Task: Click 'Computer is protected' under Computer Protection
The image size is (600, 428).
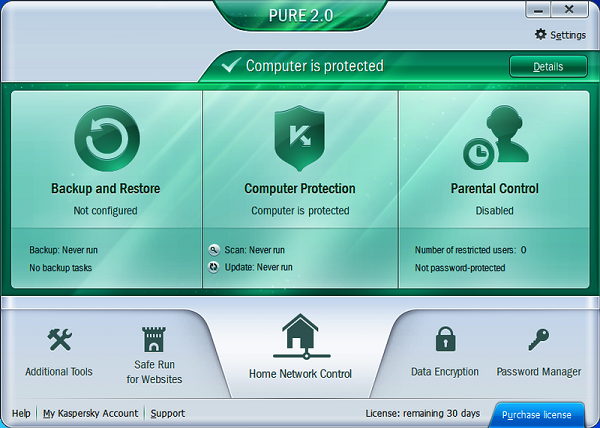Action: (x=300, y=211)
